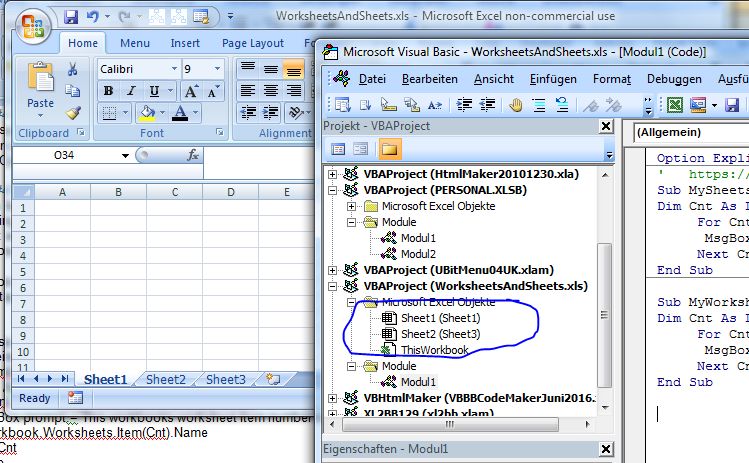Insert a new worksheet tab
The width and height of the screenshot is (749, 463).
(x=273, y=379)
